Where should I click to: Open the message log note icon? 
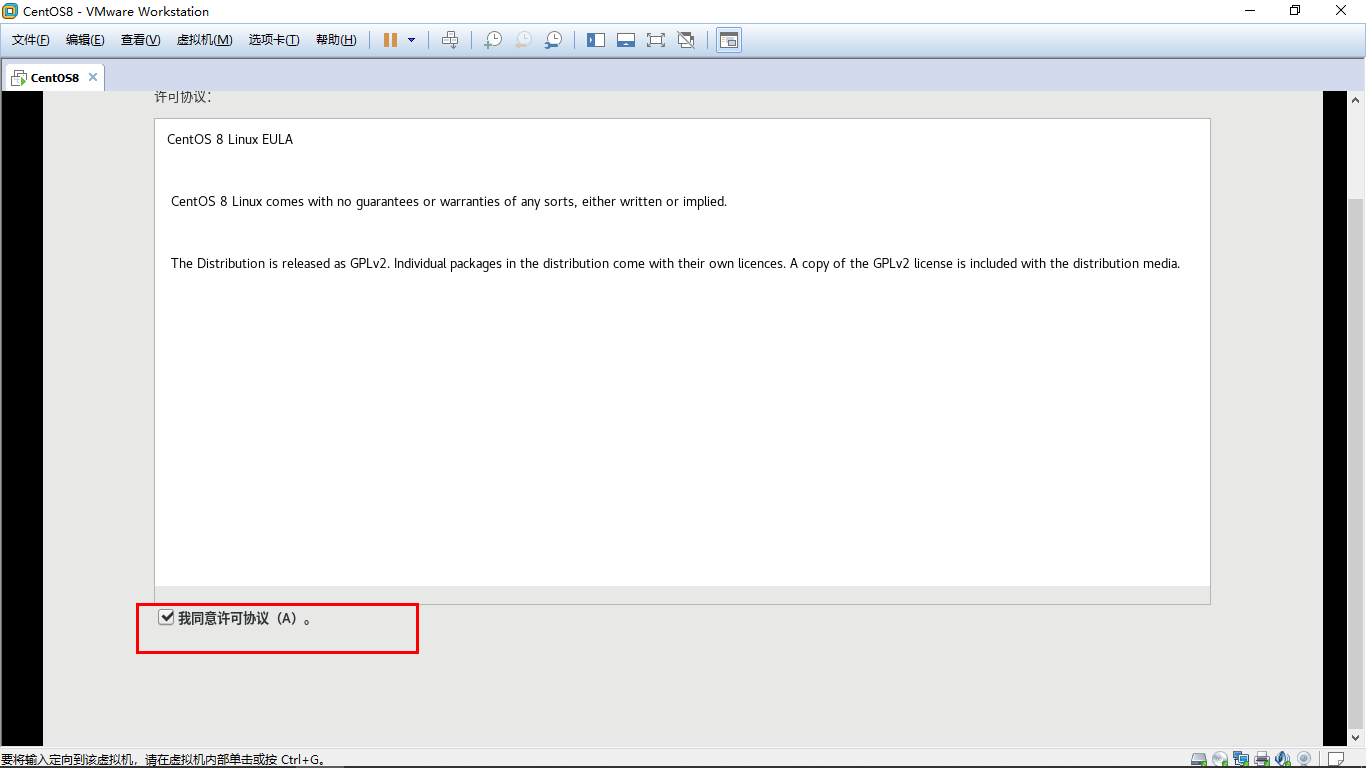1335,759
